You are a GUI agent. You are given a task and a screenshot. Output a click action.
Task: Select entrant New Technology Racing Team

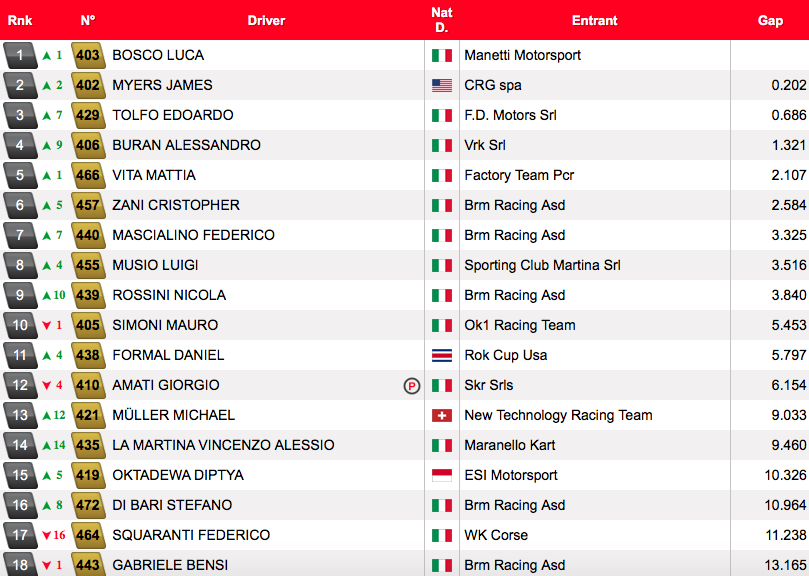pyautogui.click(x=558, y=415)
